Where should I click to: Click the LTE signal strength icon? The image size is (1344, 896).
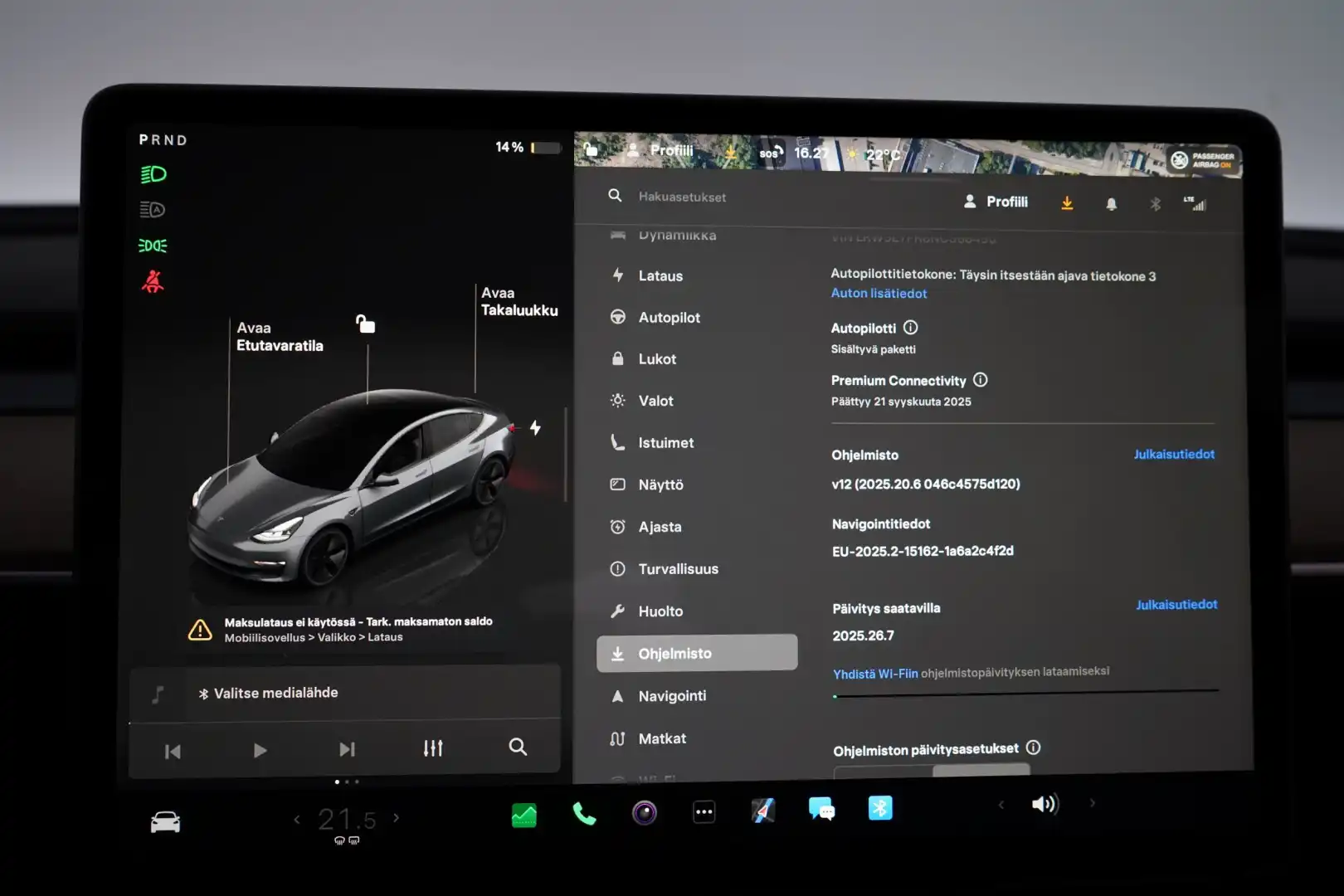click(1195, 203)
